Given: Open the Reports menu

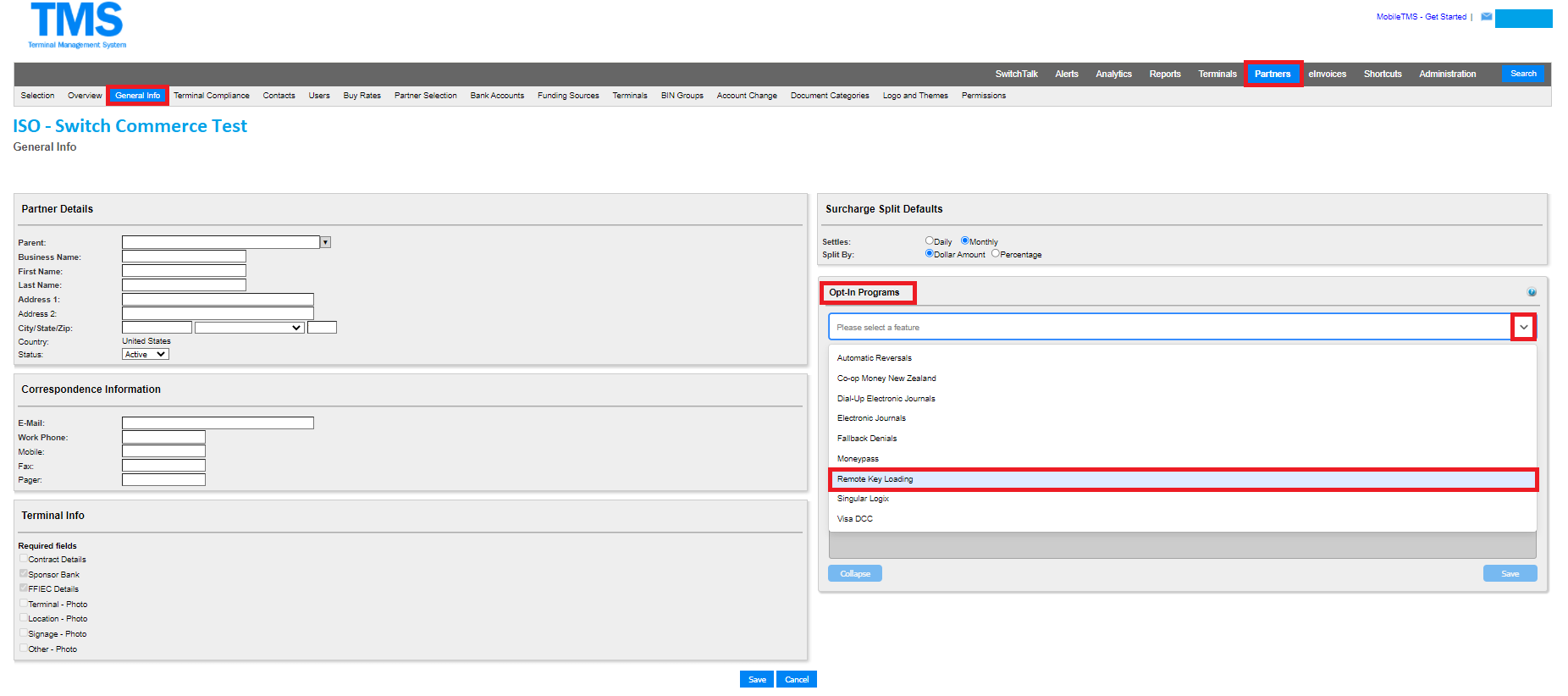Looking at the screenshot, I should pyautogui.click(x=1165, y=74).
